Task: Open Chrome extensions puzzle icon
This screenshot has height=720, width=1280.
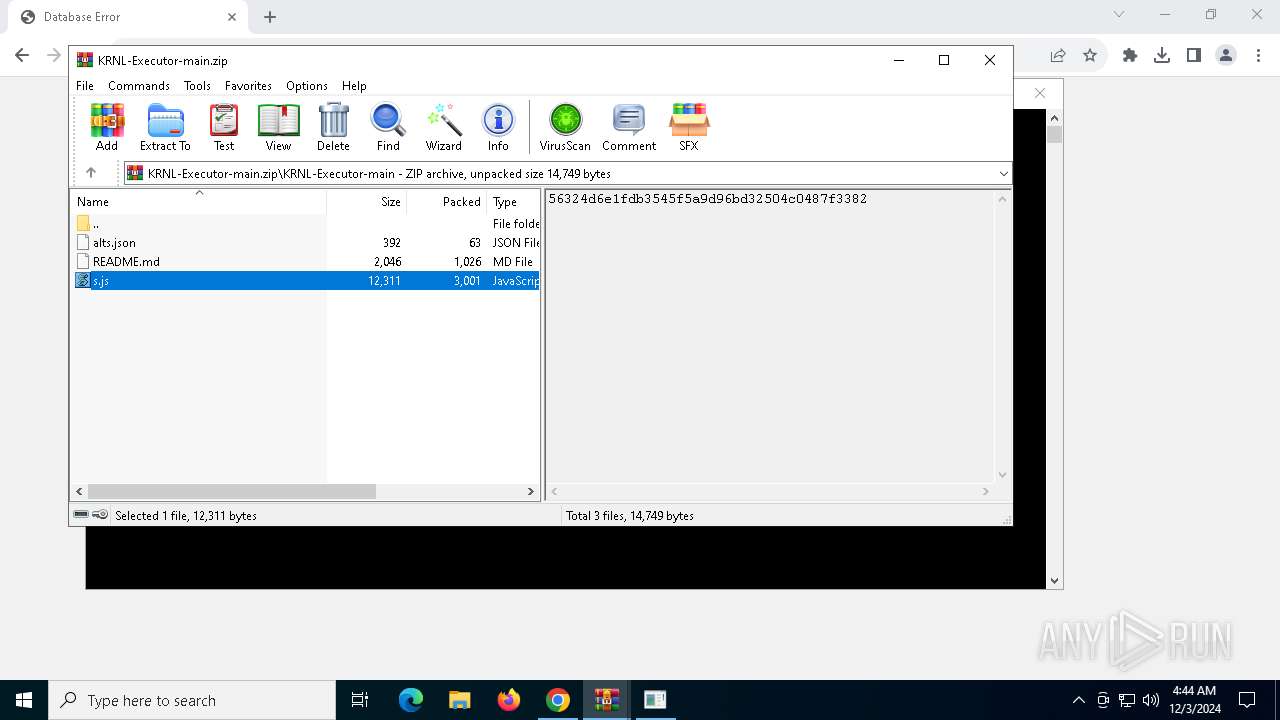Action: coord(1130,55)
